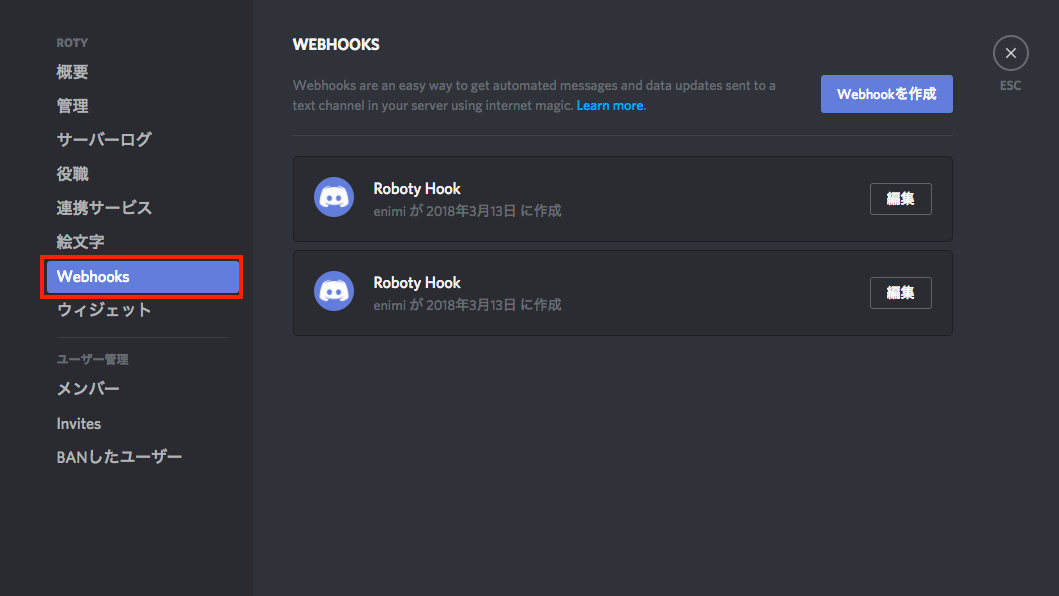This screenshot has height=596, width=1059.
Task: Click 編集 for the first Roboty Hook
Action: pos(900,199)
